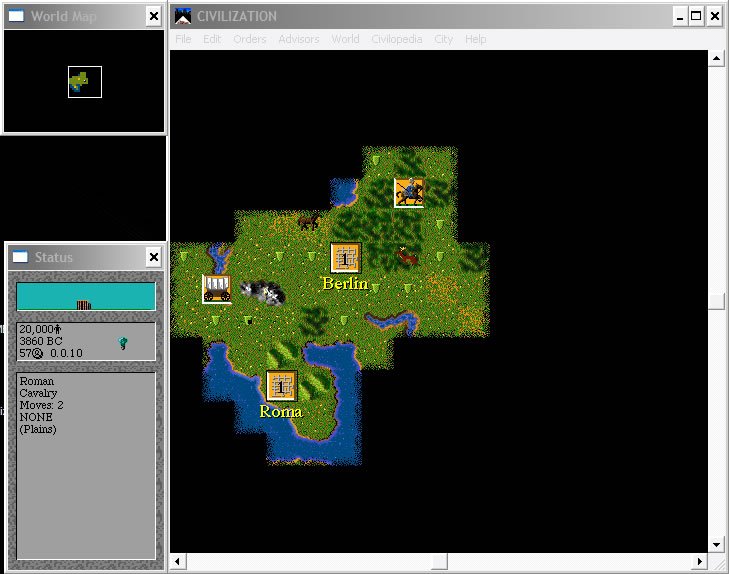Click the palace view strip in Status
This screenshot has width=729, height=574.
coord(86,296)
